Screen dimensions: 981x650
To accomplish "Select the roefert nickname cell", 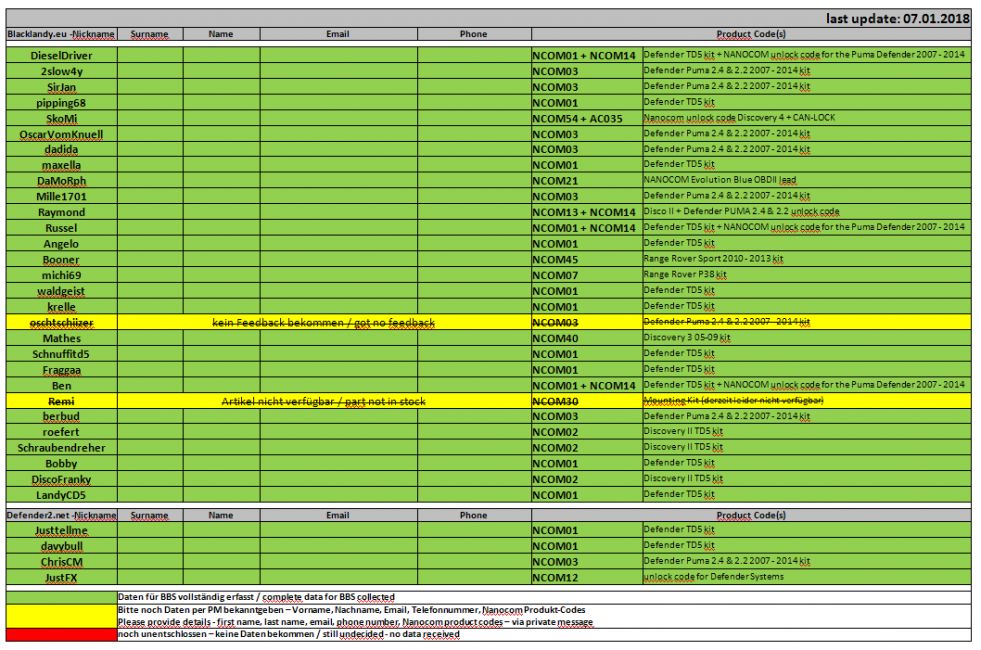I will pyautogui.click(x=61, y=432).
